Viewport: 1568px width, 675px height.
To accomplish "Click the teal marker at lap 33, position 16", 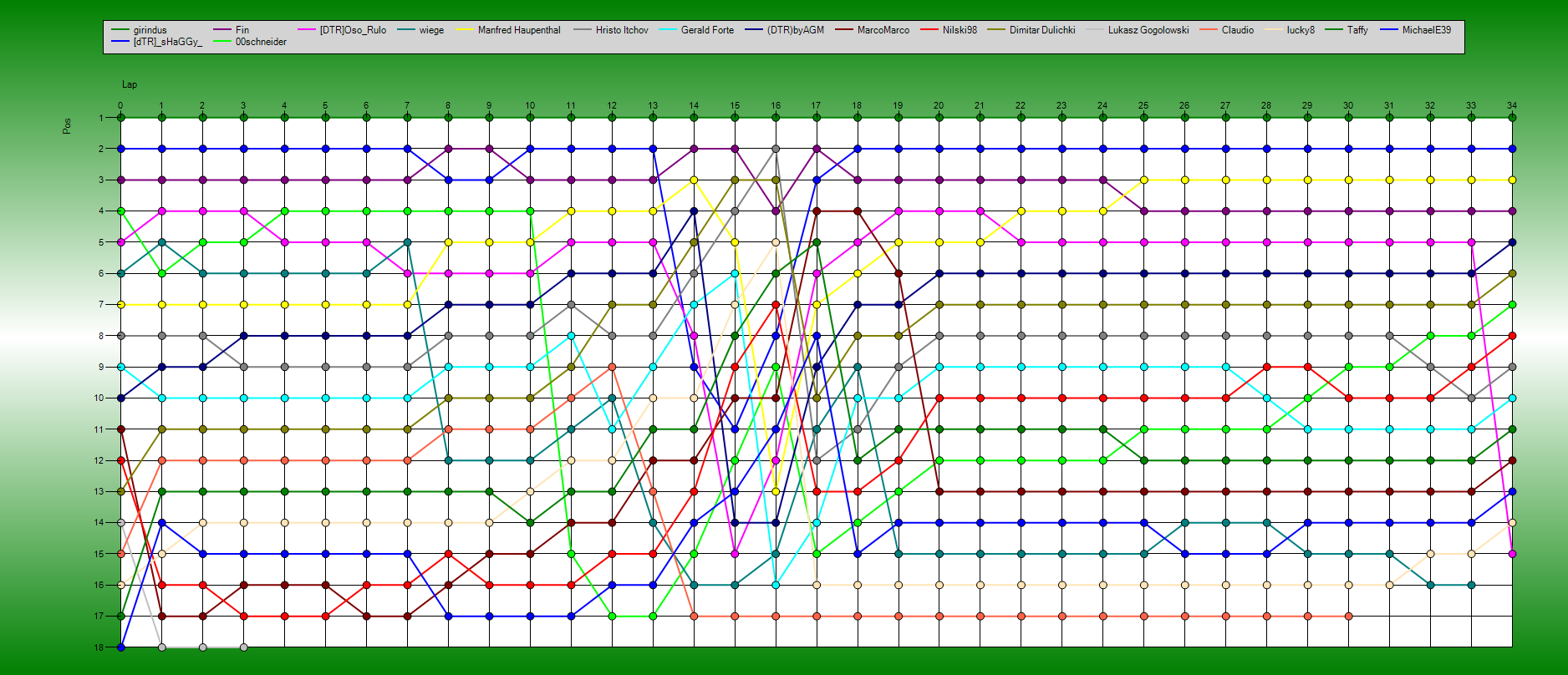I will (x=1471, y=585).
